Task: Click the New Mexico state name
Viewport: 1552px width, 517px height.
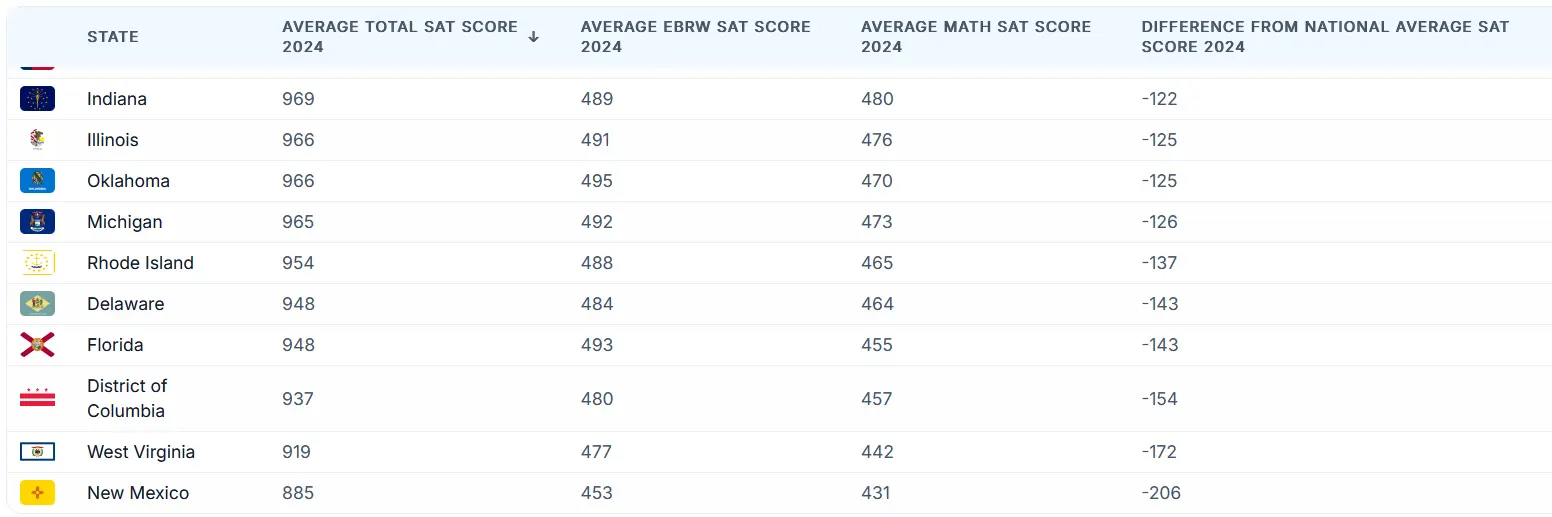Action: tap(138, 493)
